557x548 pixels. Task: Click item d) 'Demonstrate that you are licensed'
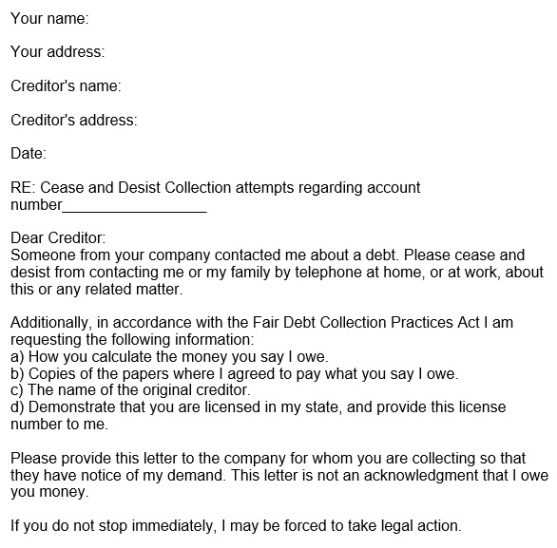click(258, 407)
